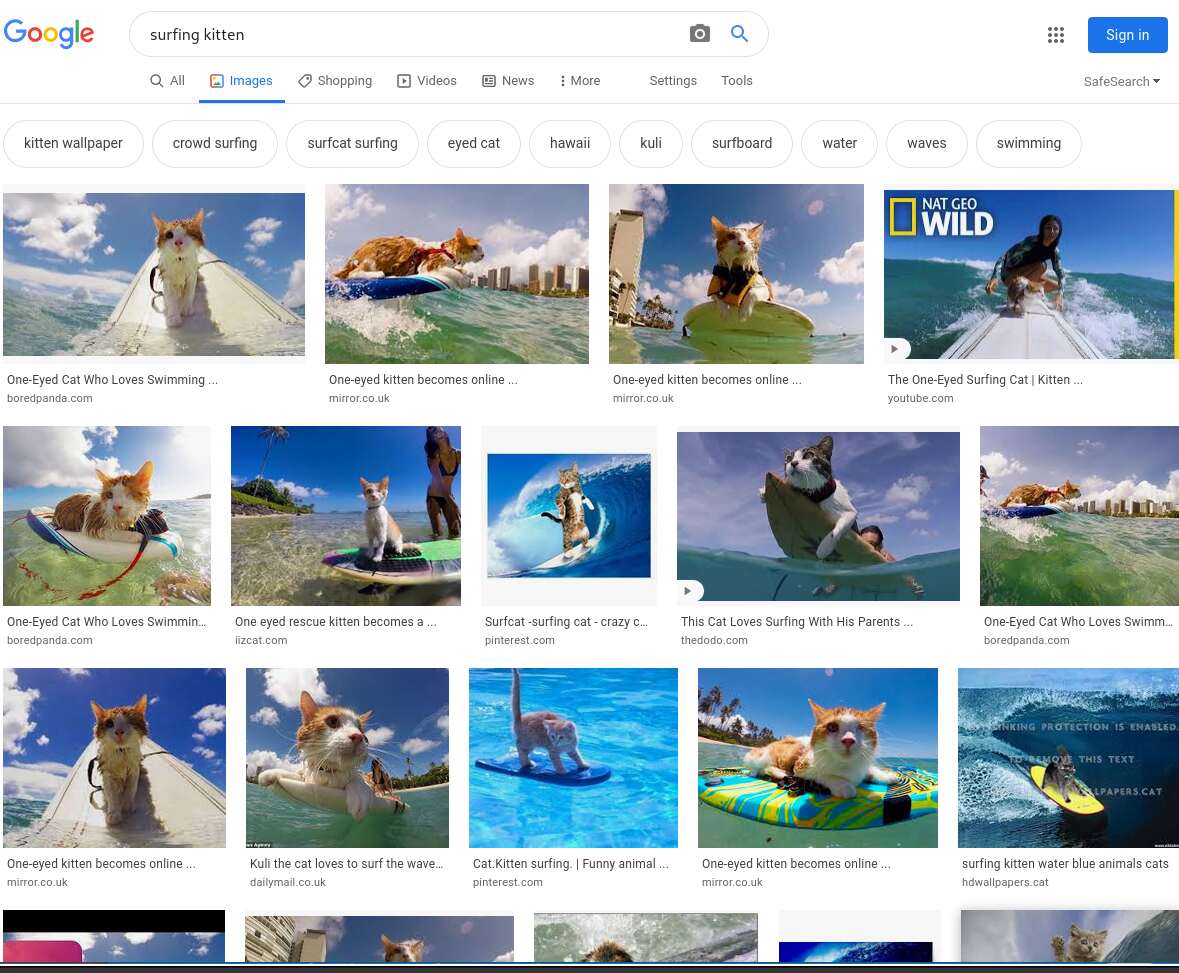
Task: Open 'The One-Eyed Surfing Cat | Kitten' link
Action: 985,380
